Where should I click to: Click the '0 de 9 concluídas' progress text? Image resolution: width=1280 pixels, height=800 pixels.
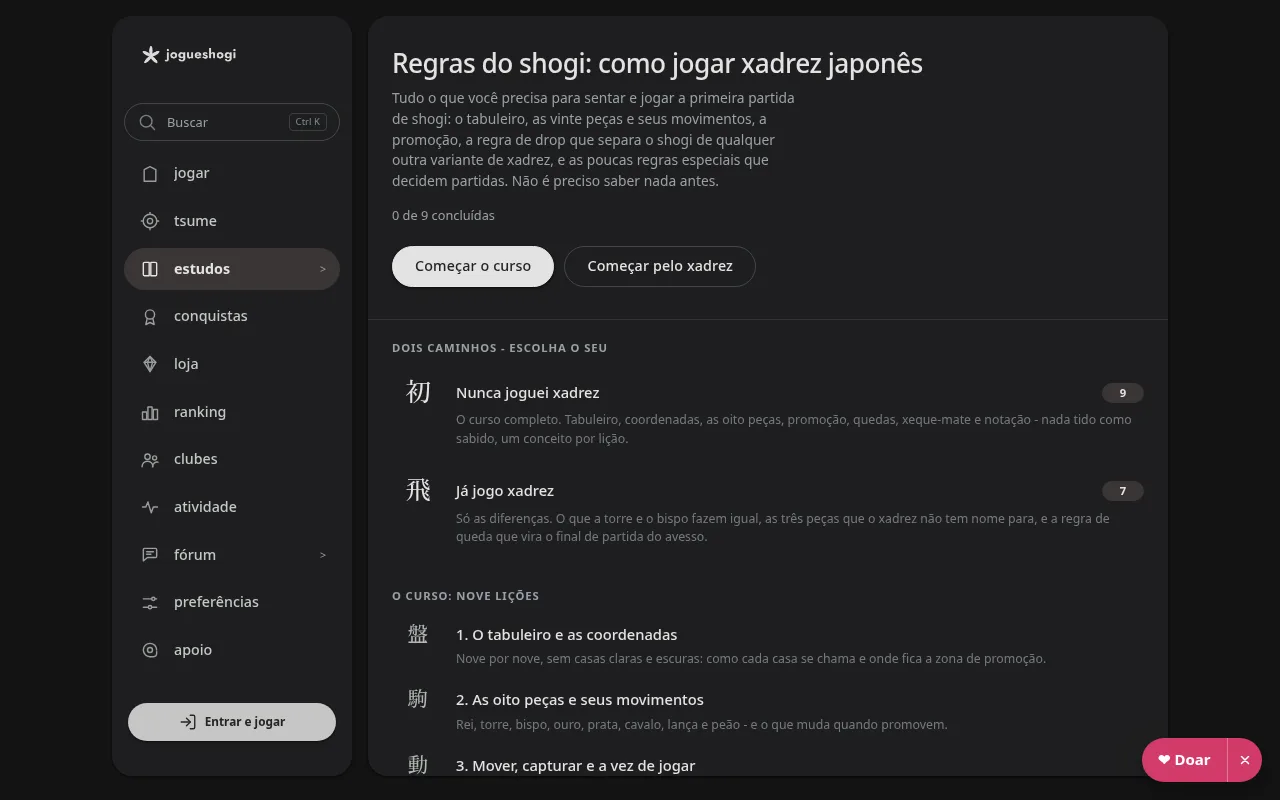(x=443, y=215)
